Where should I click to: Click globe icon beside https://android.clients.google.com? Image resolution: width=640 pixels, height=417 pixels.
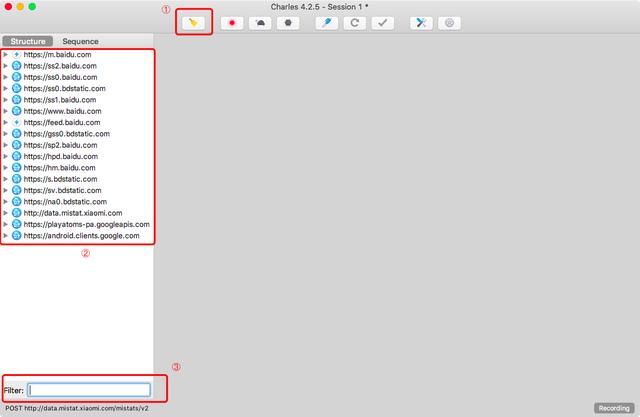click(x=17, y=235)
